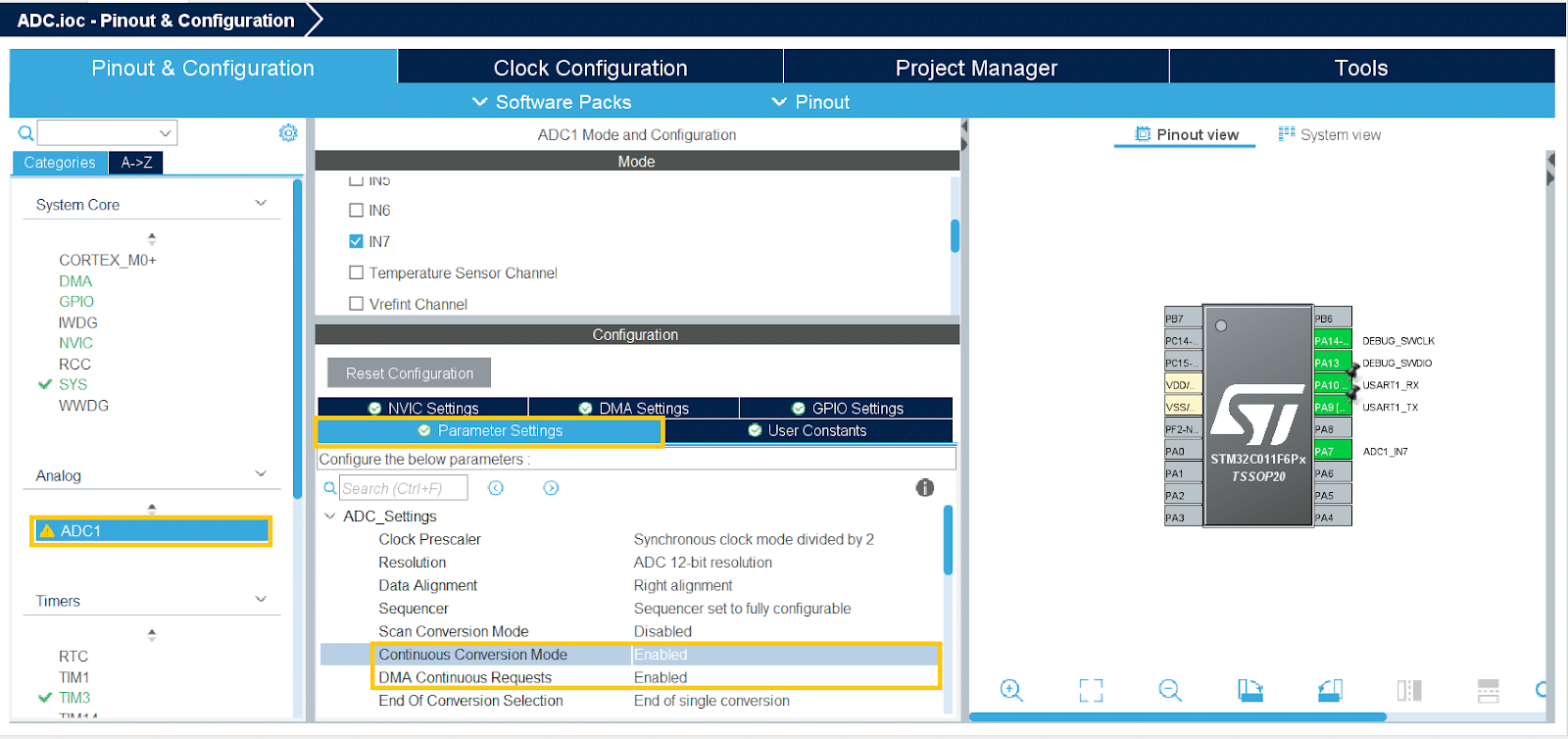Go to next parameter search result
1568x739 pixels.
pyautogui.click(x=551, y=488)
